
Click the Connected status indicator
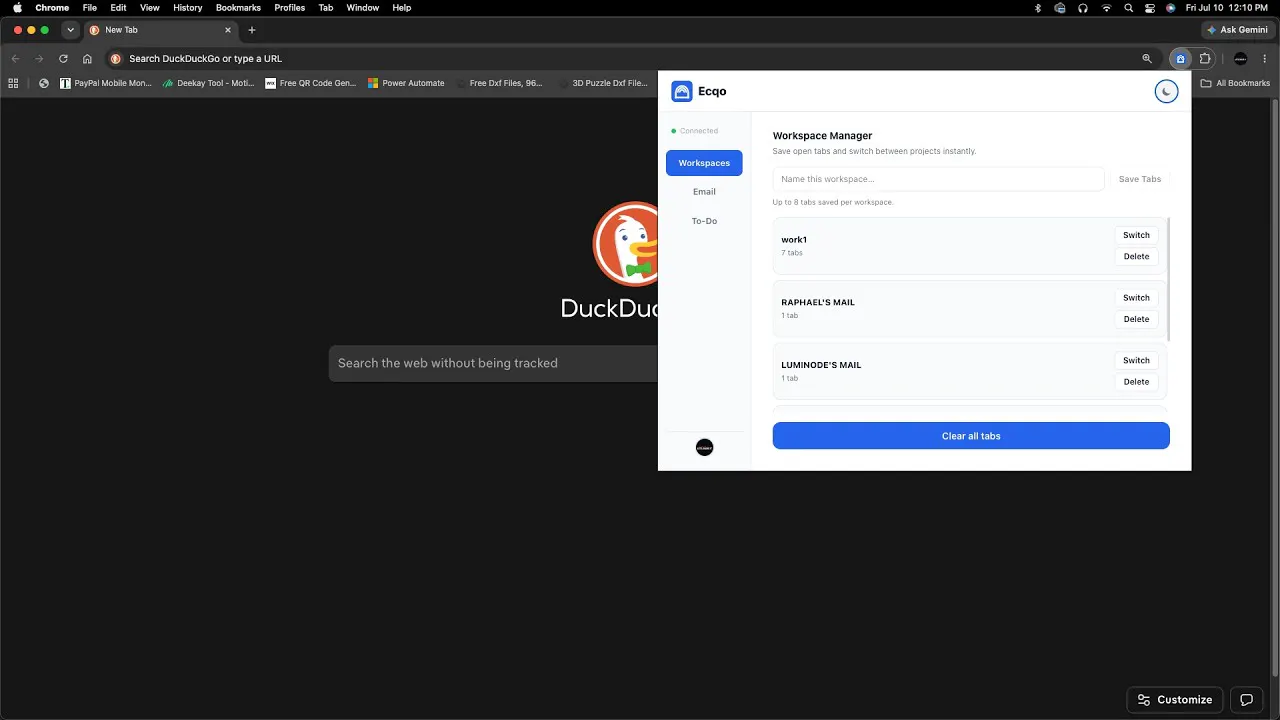coord(695,131)
